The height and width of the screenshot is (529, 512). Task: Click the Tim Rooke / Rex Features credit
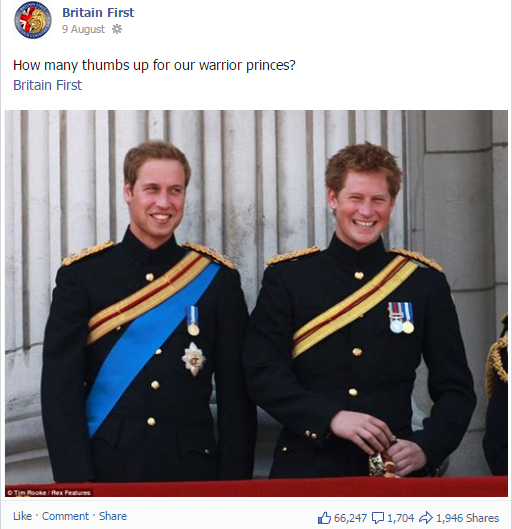49,493
